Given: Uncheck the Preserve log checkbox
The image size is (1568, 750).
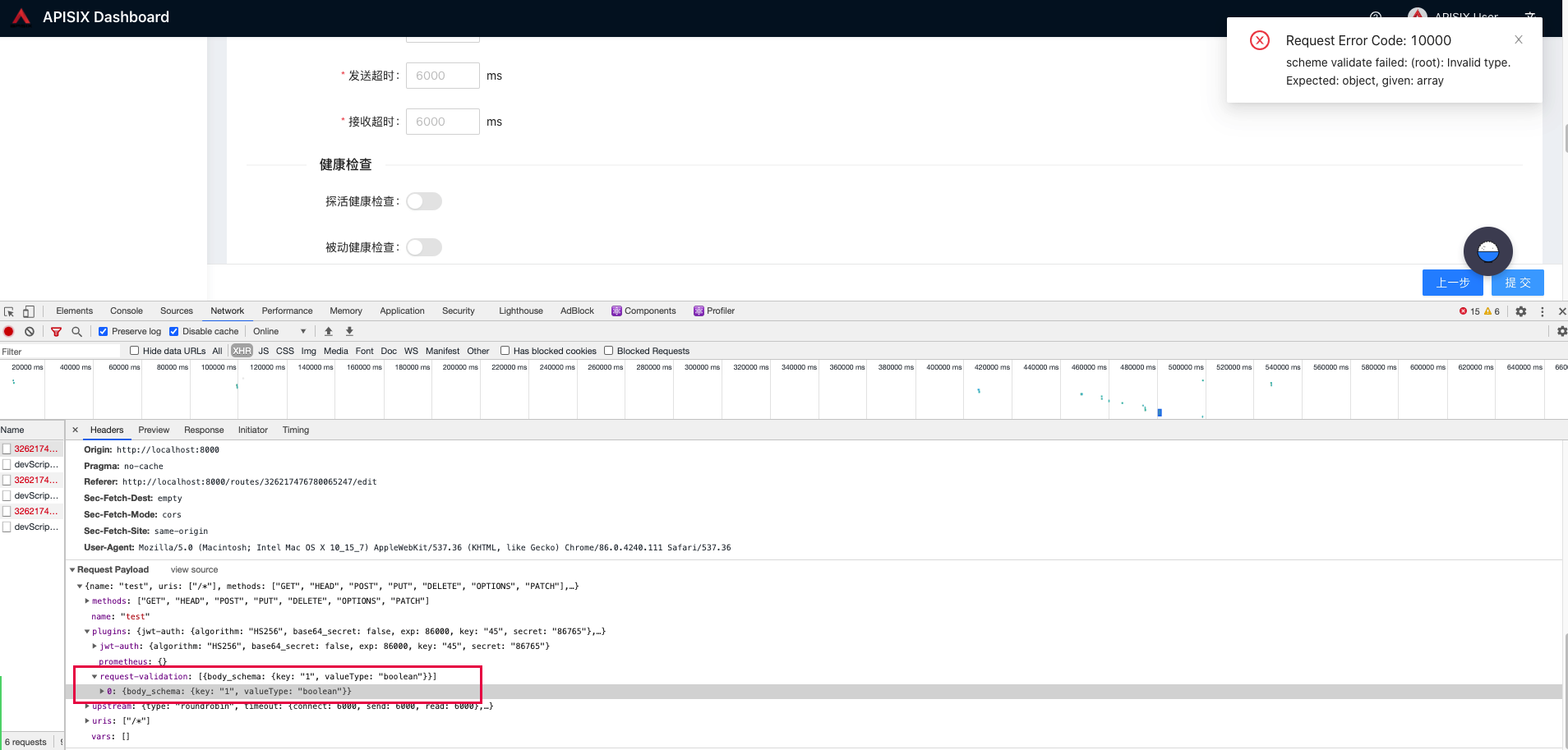Looking at the screenshot, I should (103, 331).
